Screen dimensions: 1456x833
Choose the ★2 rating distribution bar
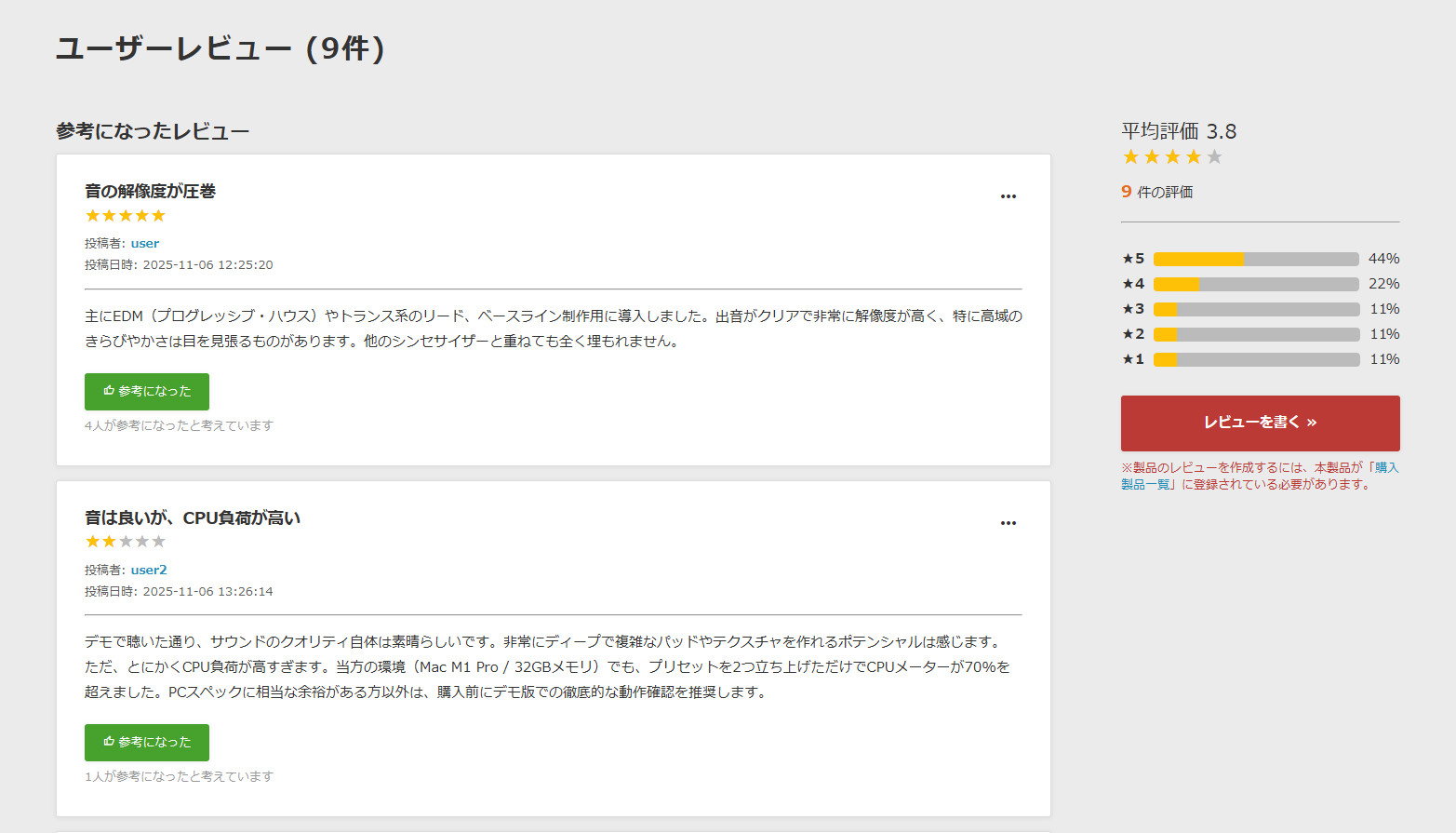[x=1256, y=334]
